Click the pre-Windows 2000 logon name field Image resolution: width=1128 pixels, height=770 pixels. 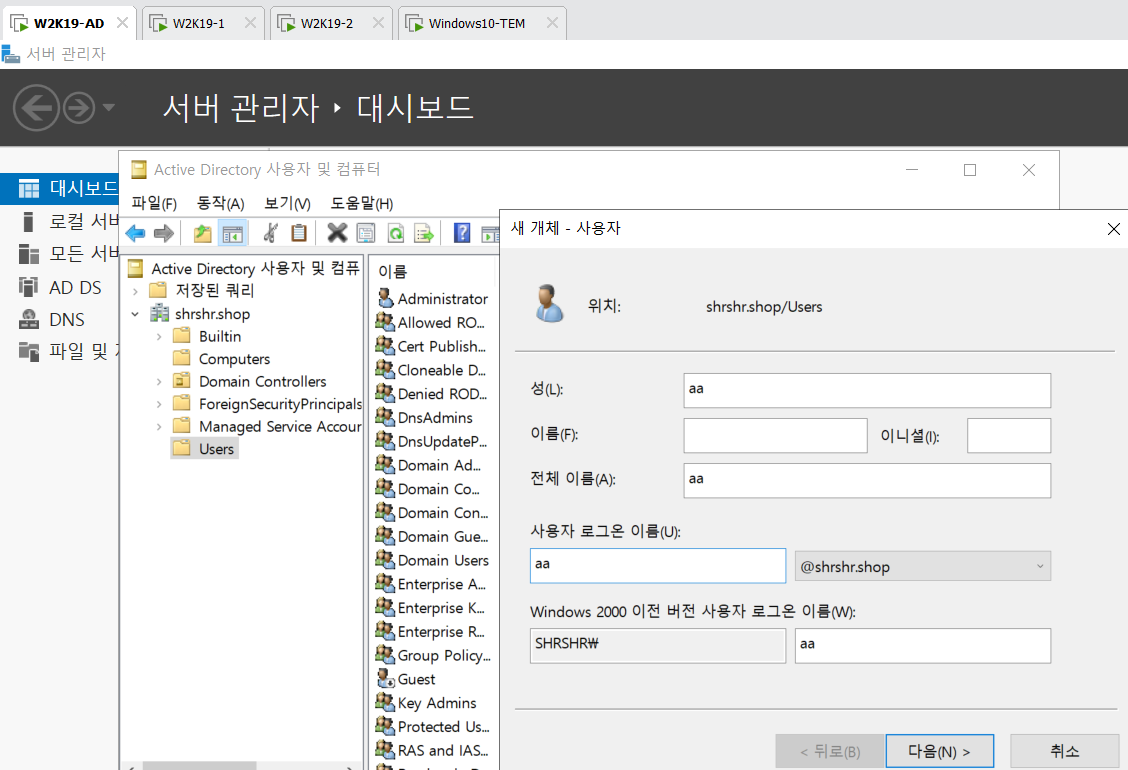pos(922,646)
